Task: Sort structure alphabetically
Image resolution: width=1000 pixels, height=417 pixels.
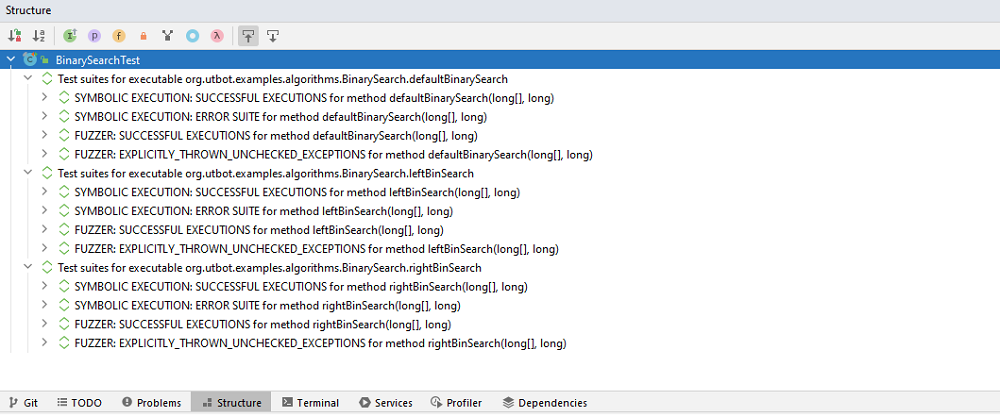Action: pyautogui.click(x=39, y=36)
